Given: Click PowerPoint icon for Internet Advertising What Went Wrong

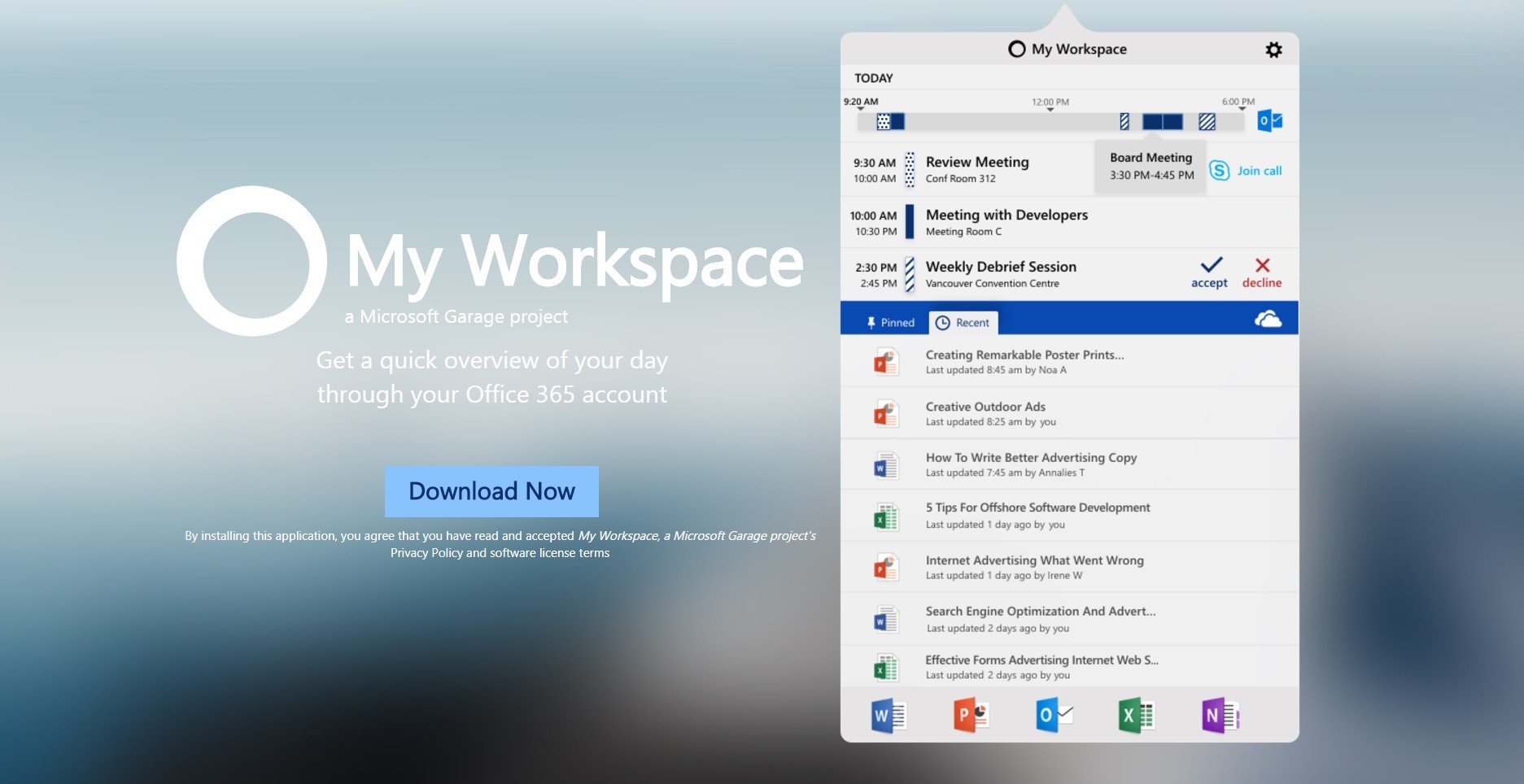Looking at the screenshot, I should click(886, 568).
